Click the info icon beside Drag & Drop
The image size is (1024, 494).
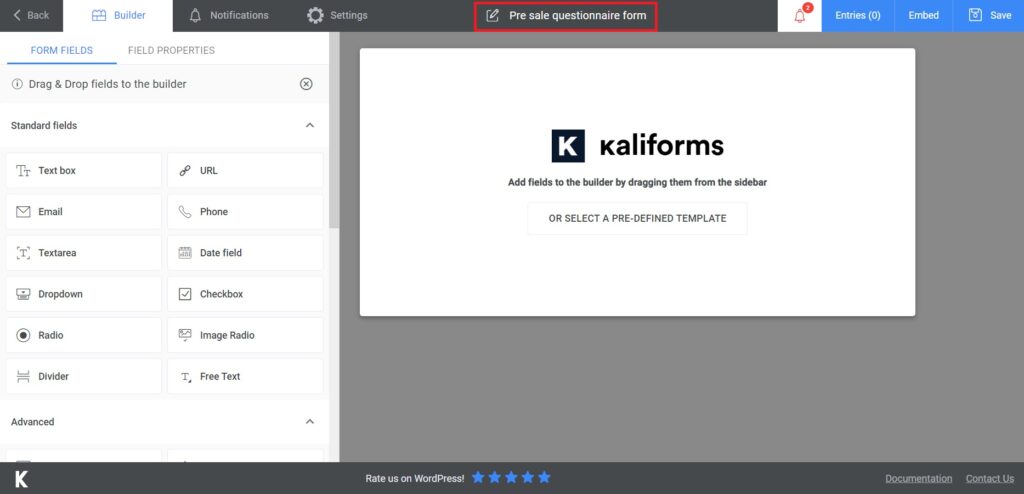point(17,84)
